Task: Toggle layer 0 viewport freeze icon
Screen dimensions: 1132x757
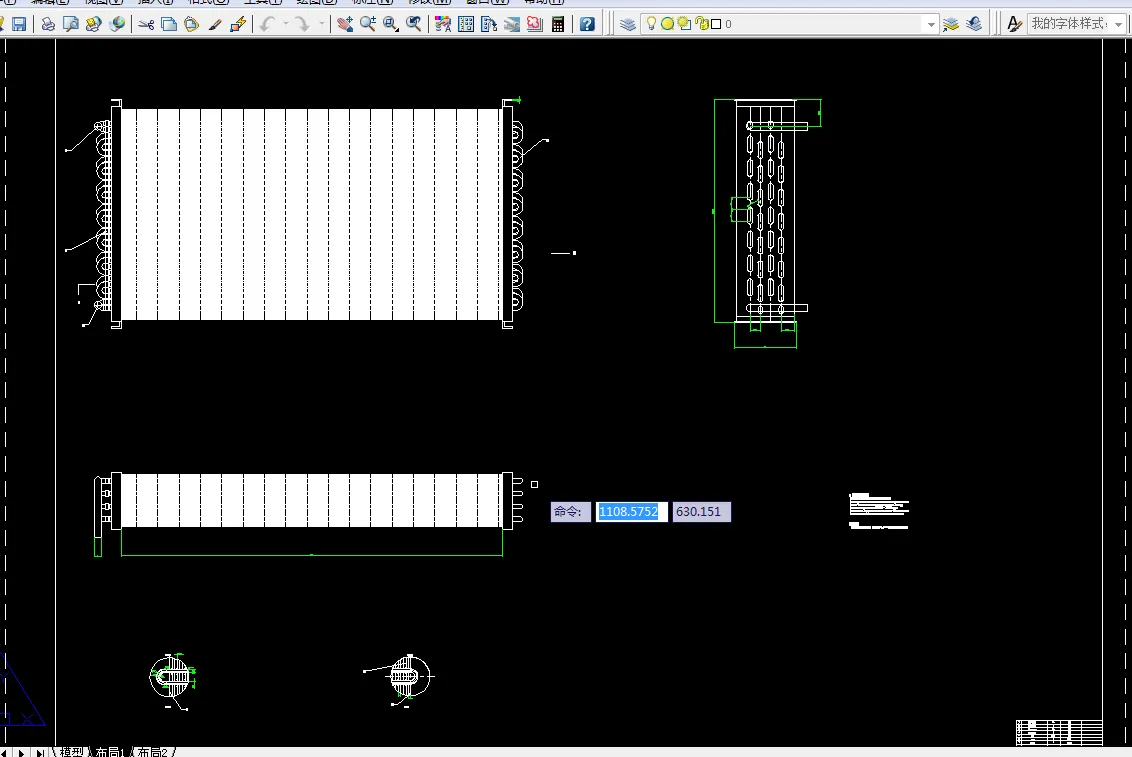Action: [684, 24]
